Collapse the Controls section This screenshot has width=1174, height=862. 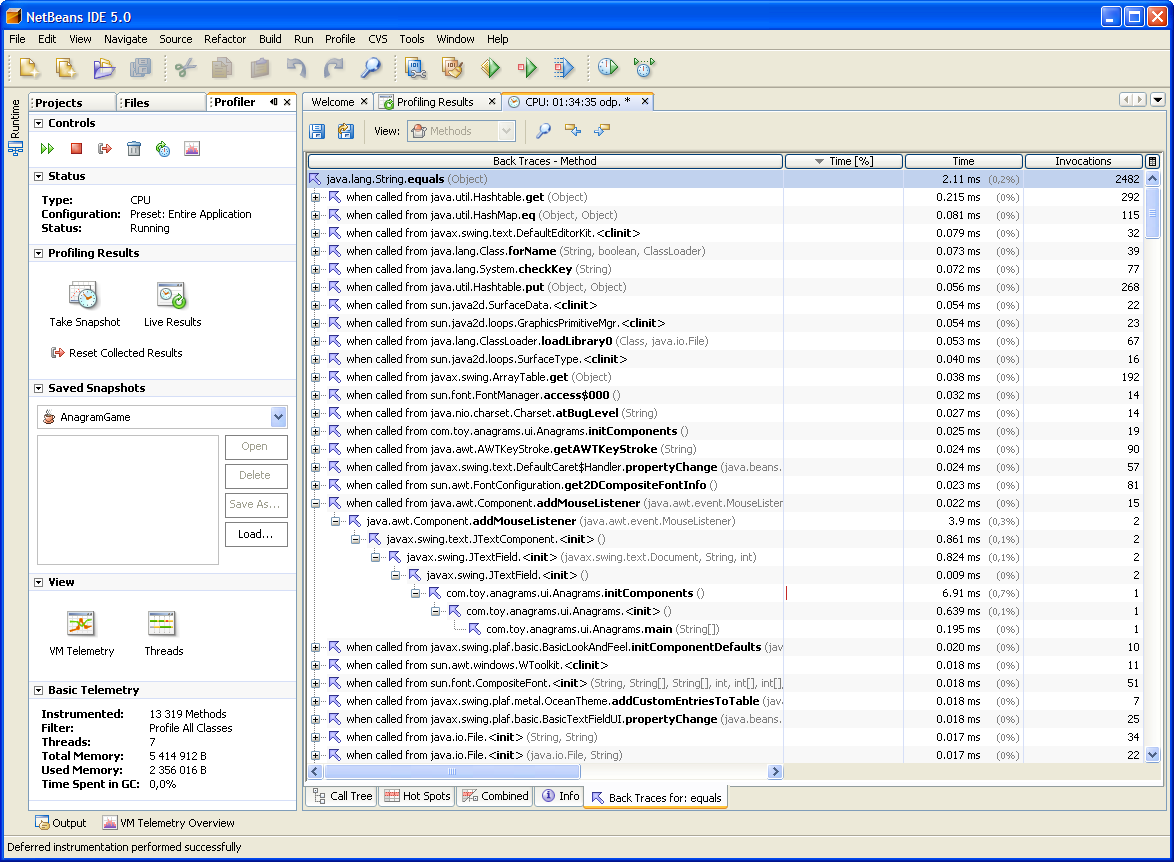pyautogui.click(x=38, y=123)
